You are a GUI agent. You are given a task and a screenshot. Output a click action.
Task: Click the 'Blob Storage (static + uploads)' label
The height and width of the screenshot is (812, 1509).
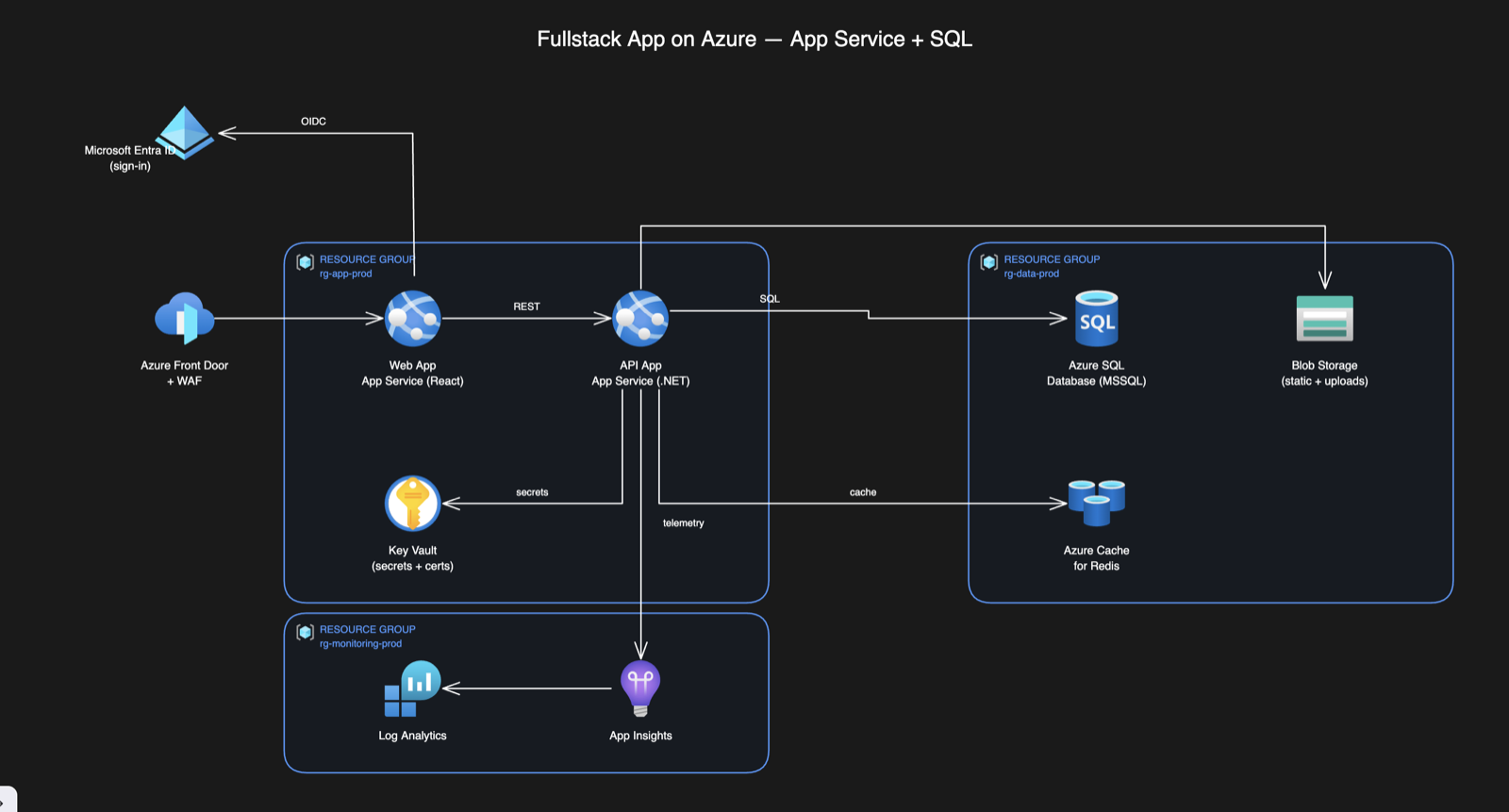1324,373
